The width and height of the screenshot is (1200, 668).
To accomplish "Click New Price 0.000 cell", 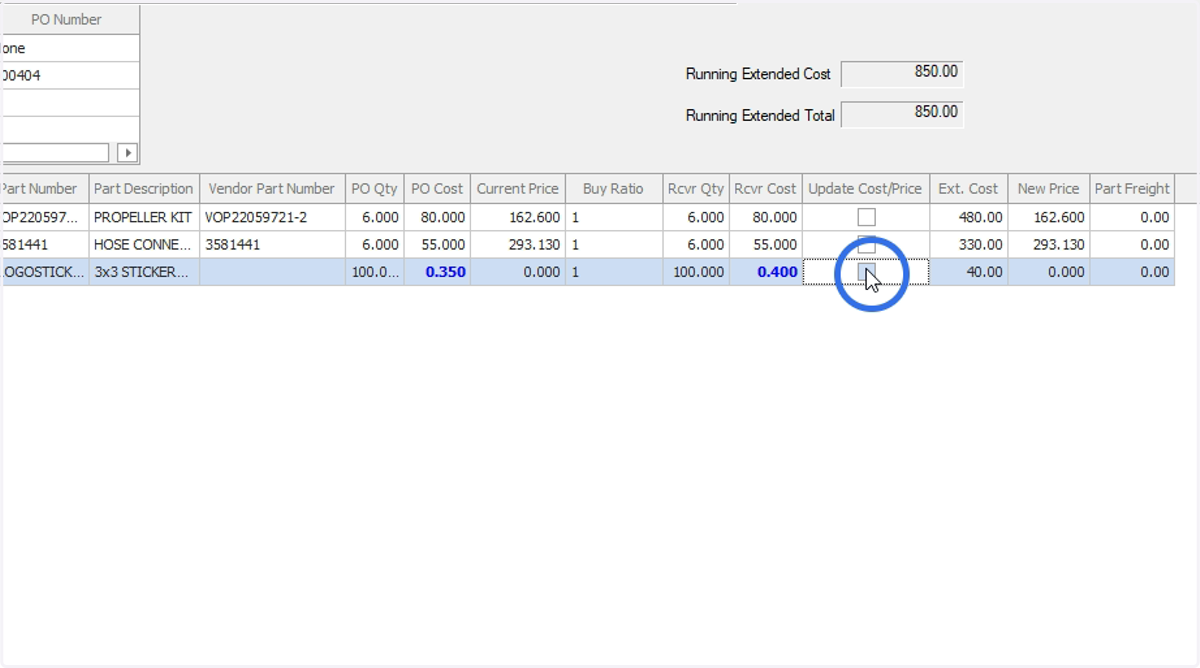I will pos(1048,271).
